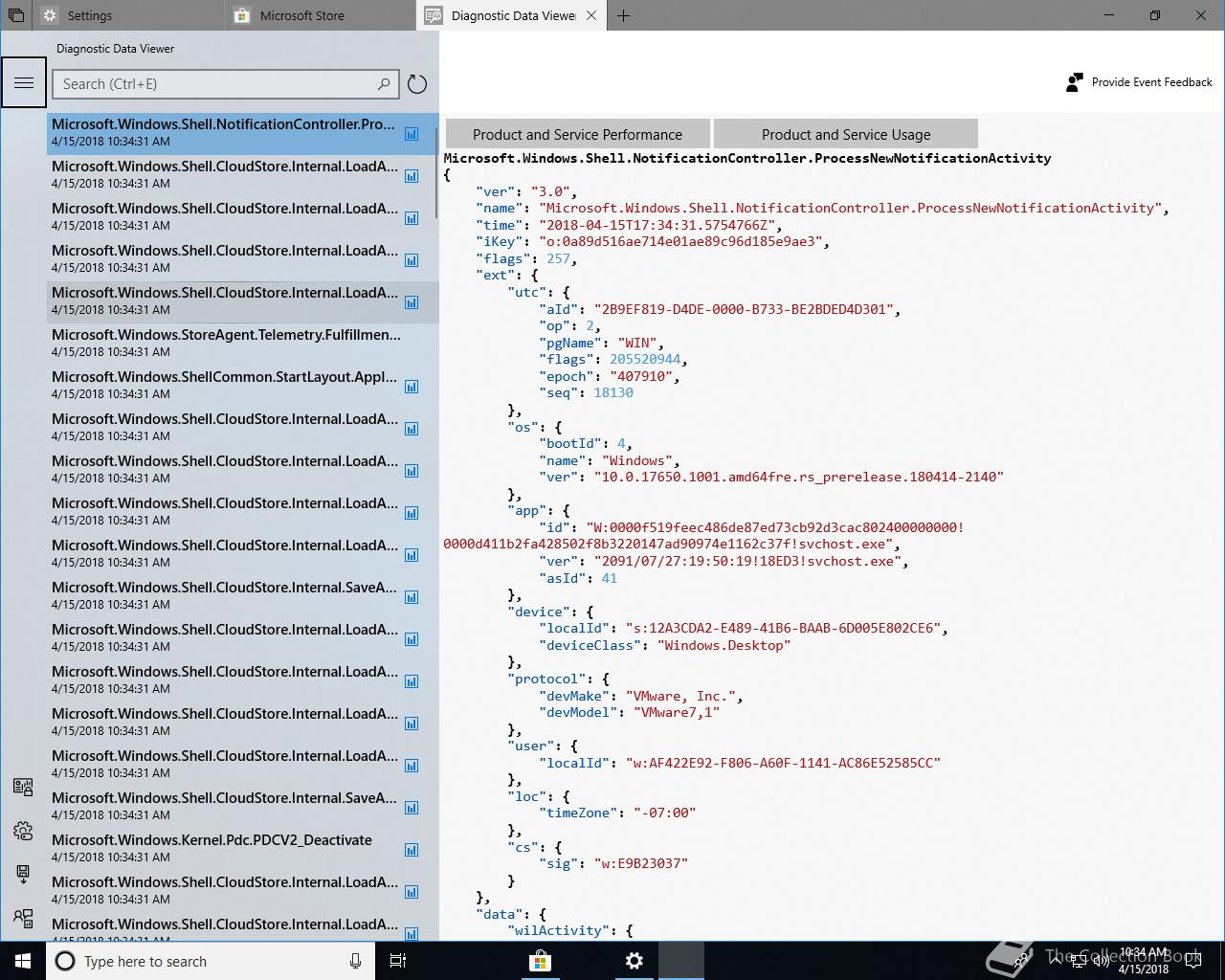The width and height of the screenshot is (1225, 980).
Task: Click the aId value 2B9EF819-D4DE-0000-B733-BE2BDED4D301
Action: click(746, 309)
